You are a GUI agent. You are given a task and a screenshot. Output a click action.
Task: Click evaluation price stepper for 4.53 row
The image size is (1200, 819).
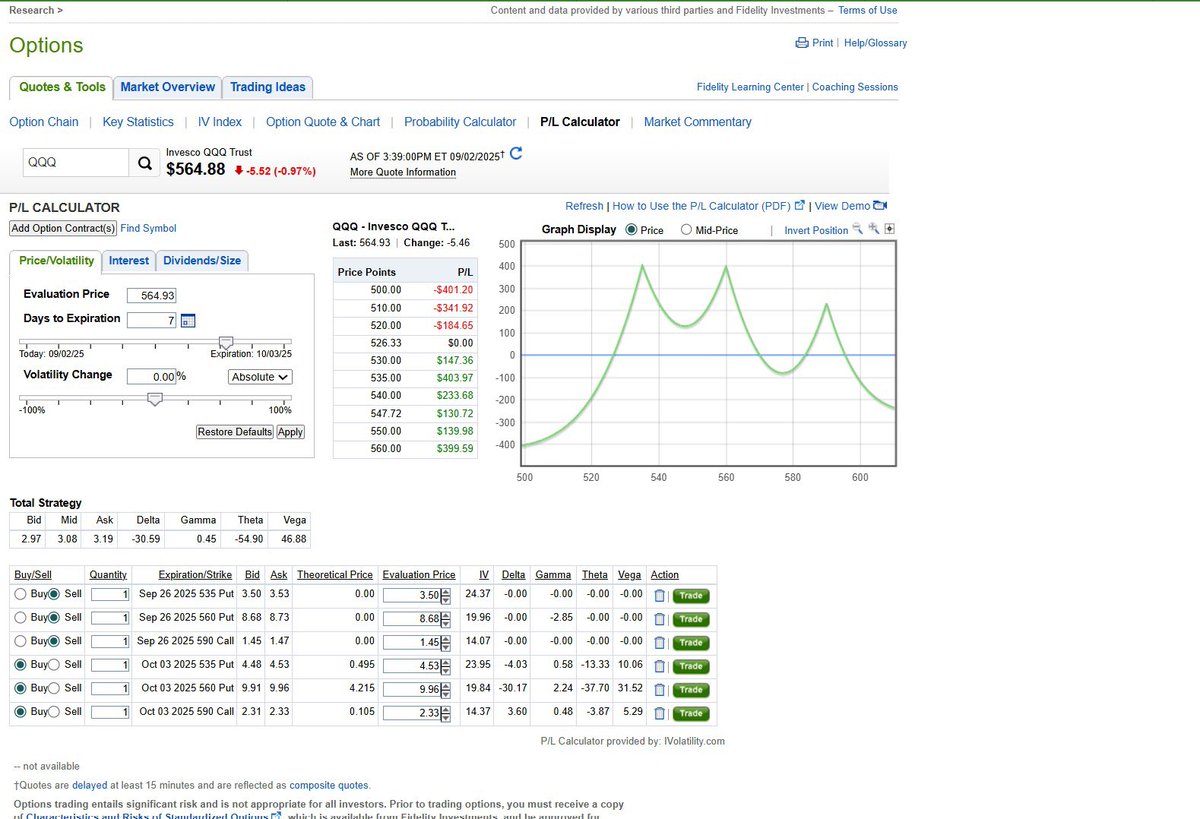447,666
